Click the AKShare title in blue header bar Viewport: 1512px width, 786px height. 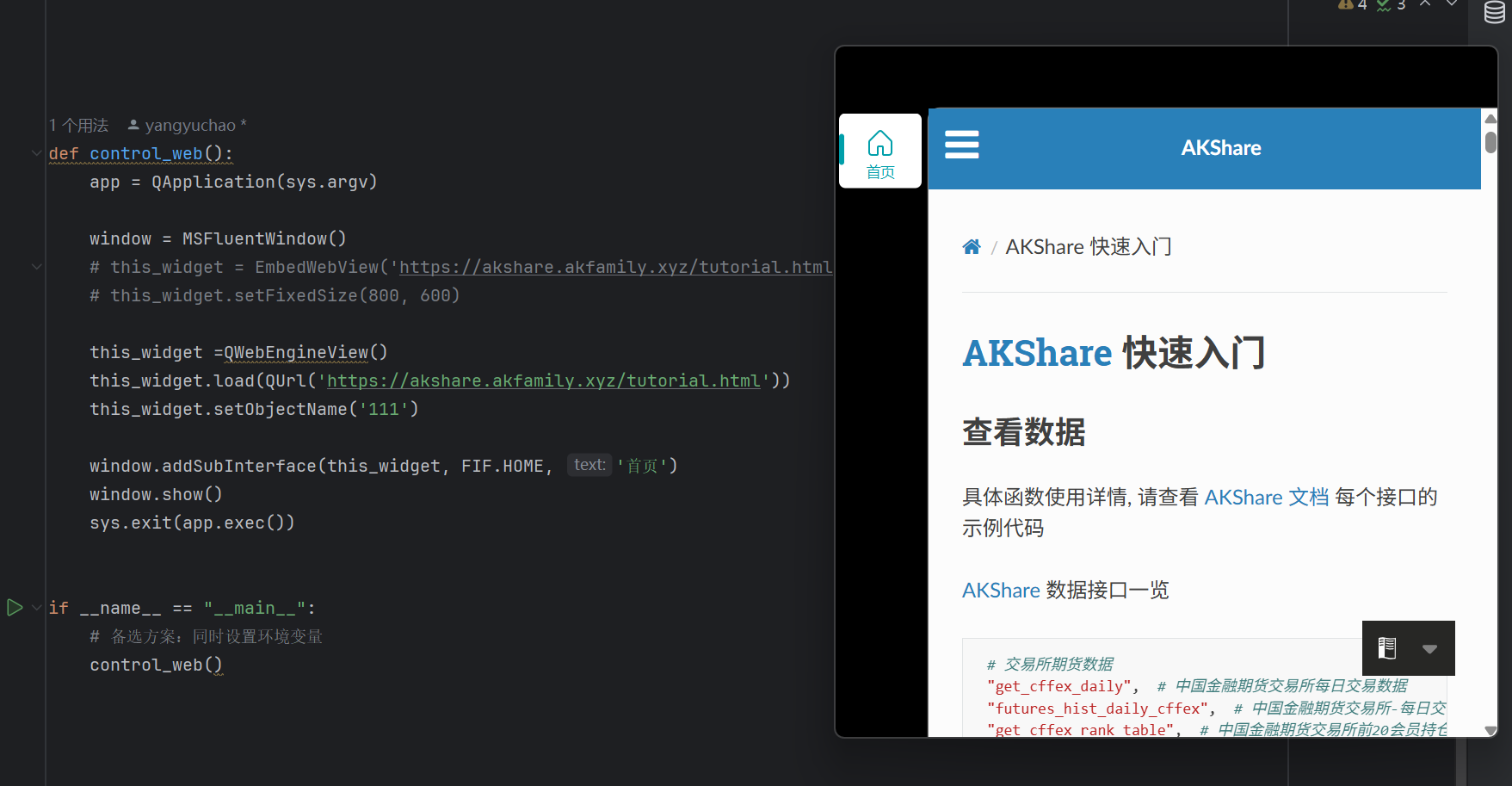(1220, 148)
